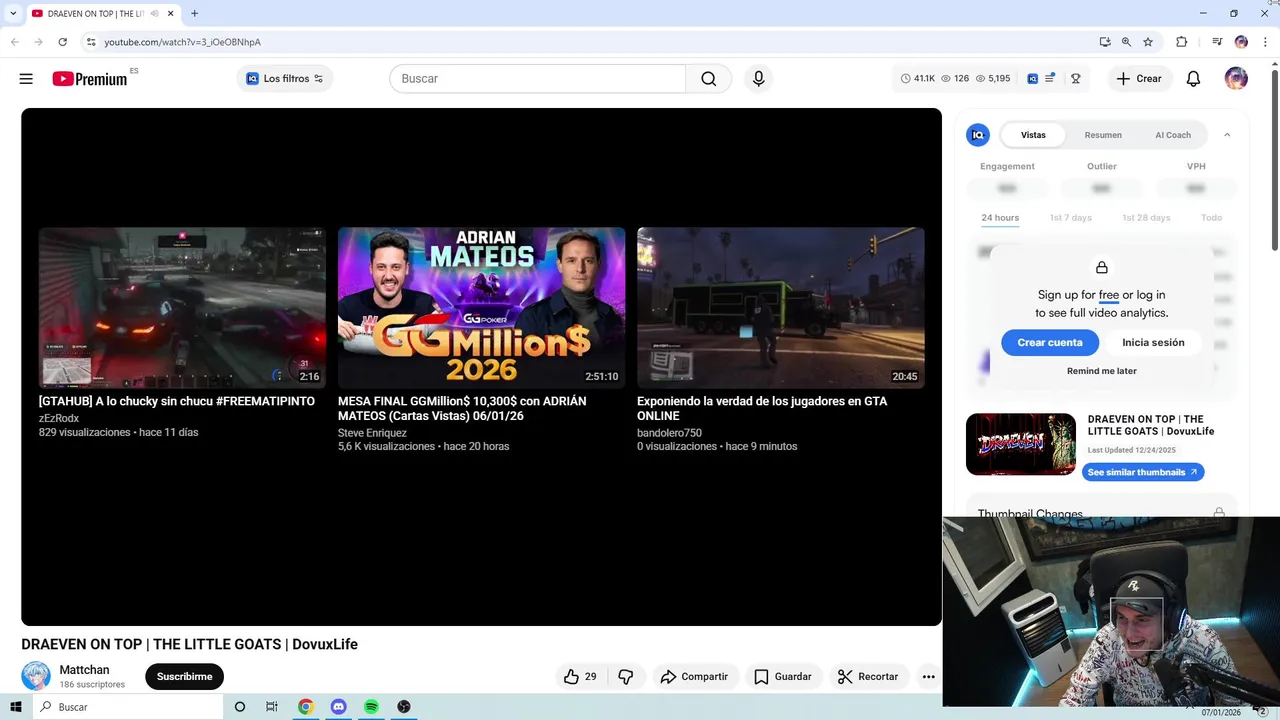
Task: Click Remind me later
Action: (1102, 371)
